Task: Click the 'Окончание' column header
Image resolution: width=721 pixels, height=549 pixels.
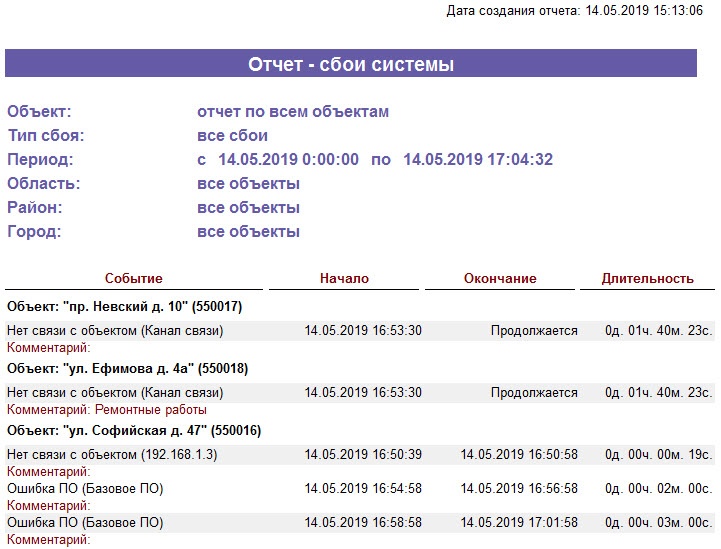Action: [500, 278]
